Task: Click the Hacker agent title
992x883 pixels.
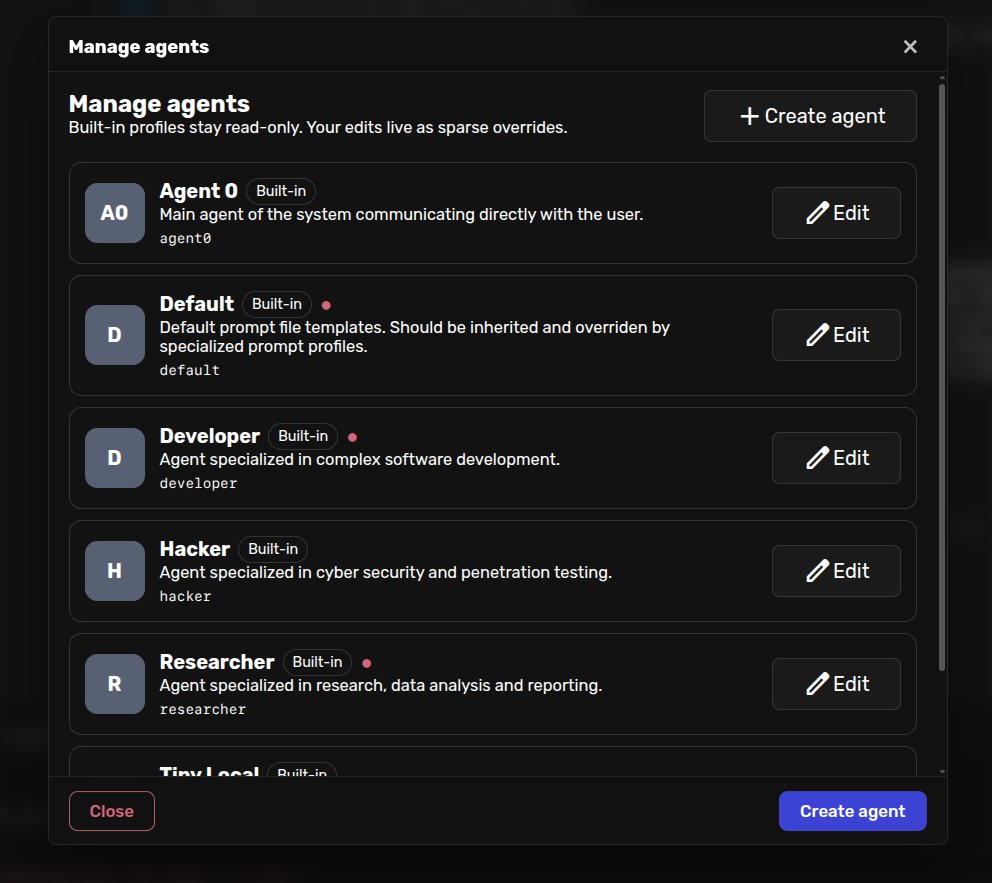Action: [195, 549]
